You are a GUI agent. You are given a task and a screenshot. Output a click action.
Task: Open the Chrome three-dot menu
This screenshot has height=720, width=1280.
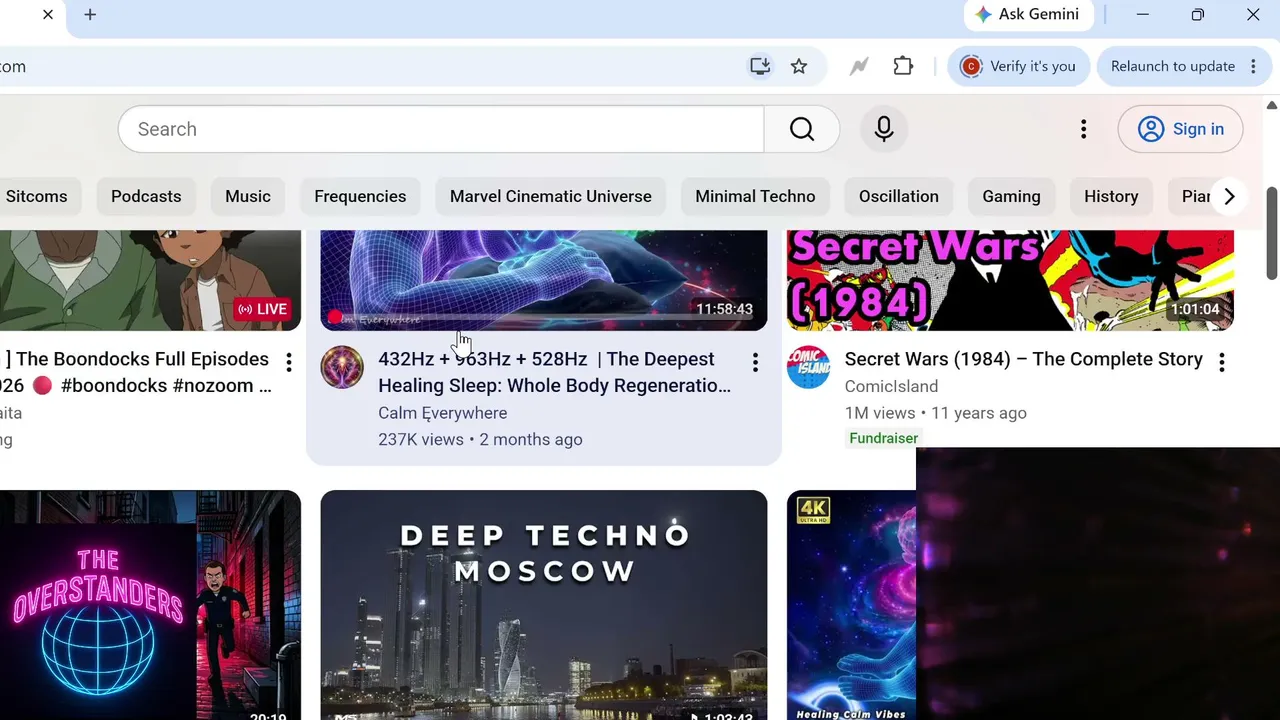pos(1254,66)
